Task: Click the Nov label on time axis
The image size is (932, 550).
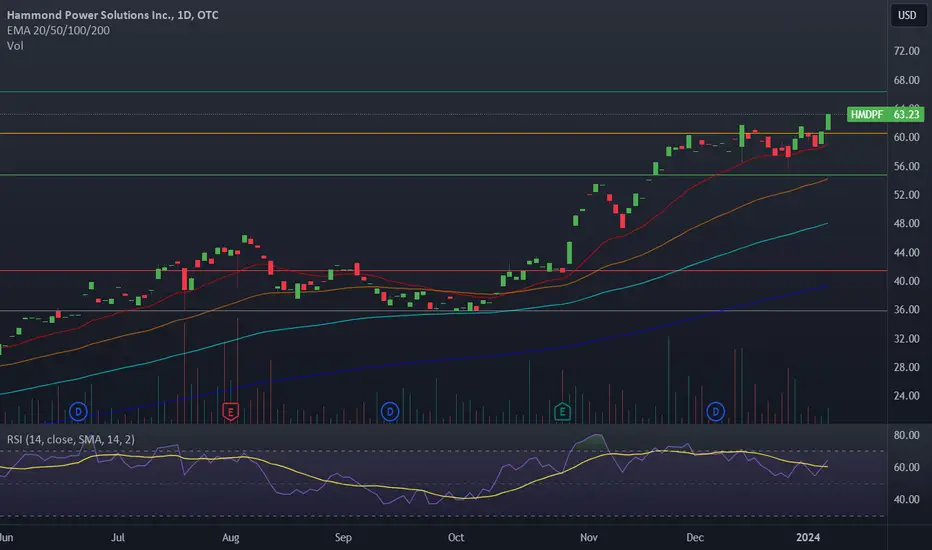Action: click(x=588, y=538)
